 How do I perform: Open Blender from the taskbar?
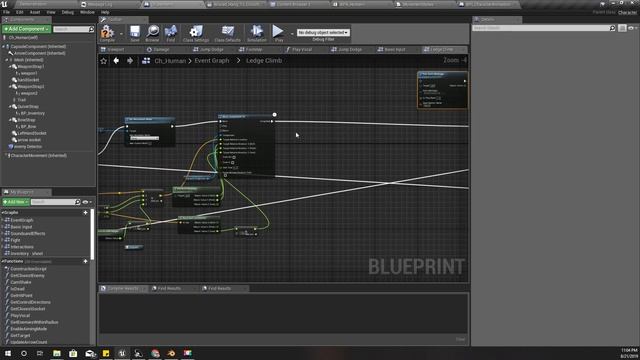click(171, 353)
